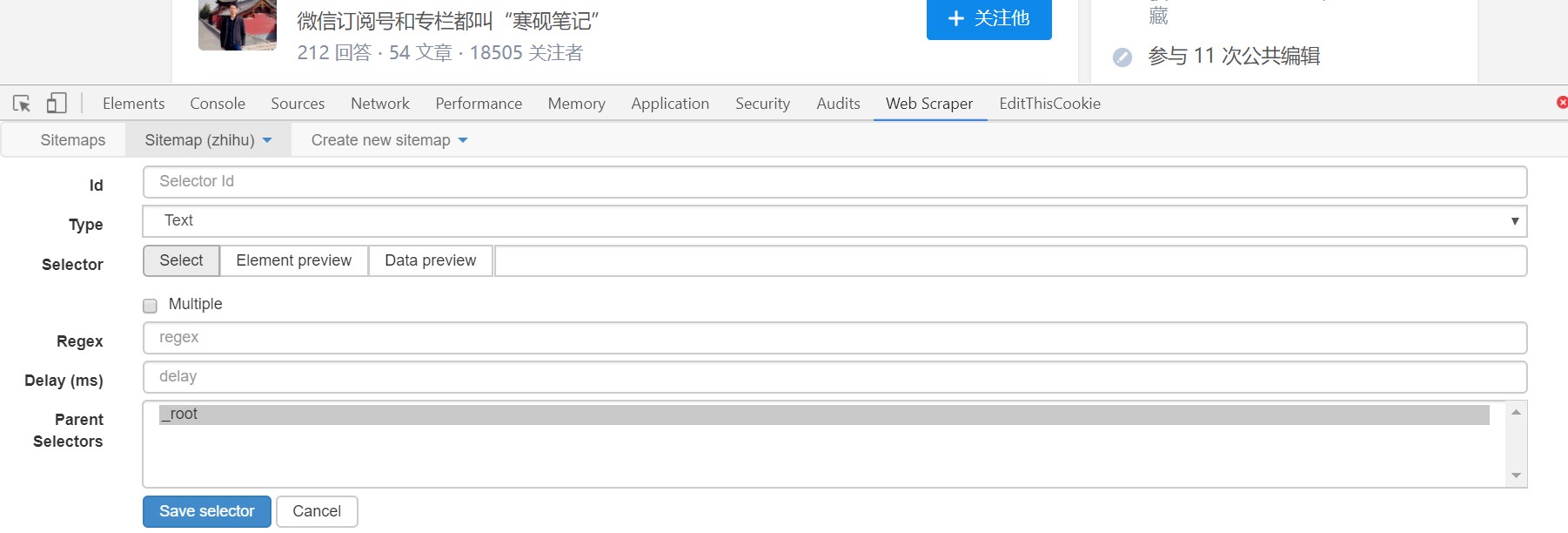Enable the Multiple checkbox
Viewport: 1568px width, 533px height.
pyautogui.click(x=151, y=306)
